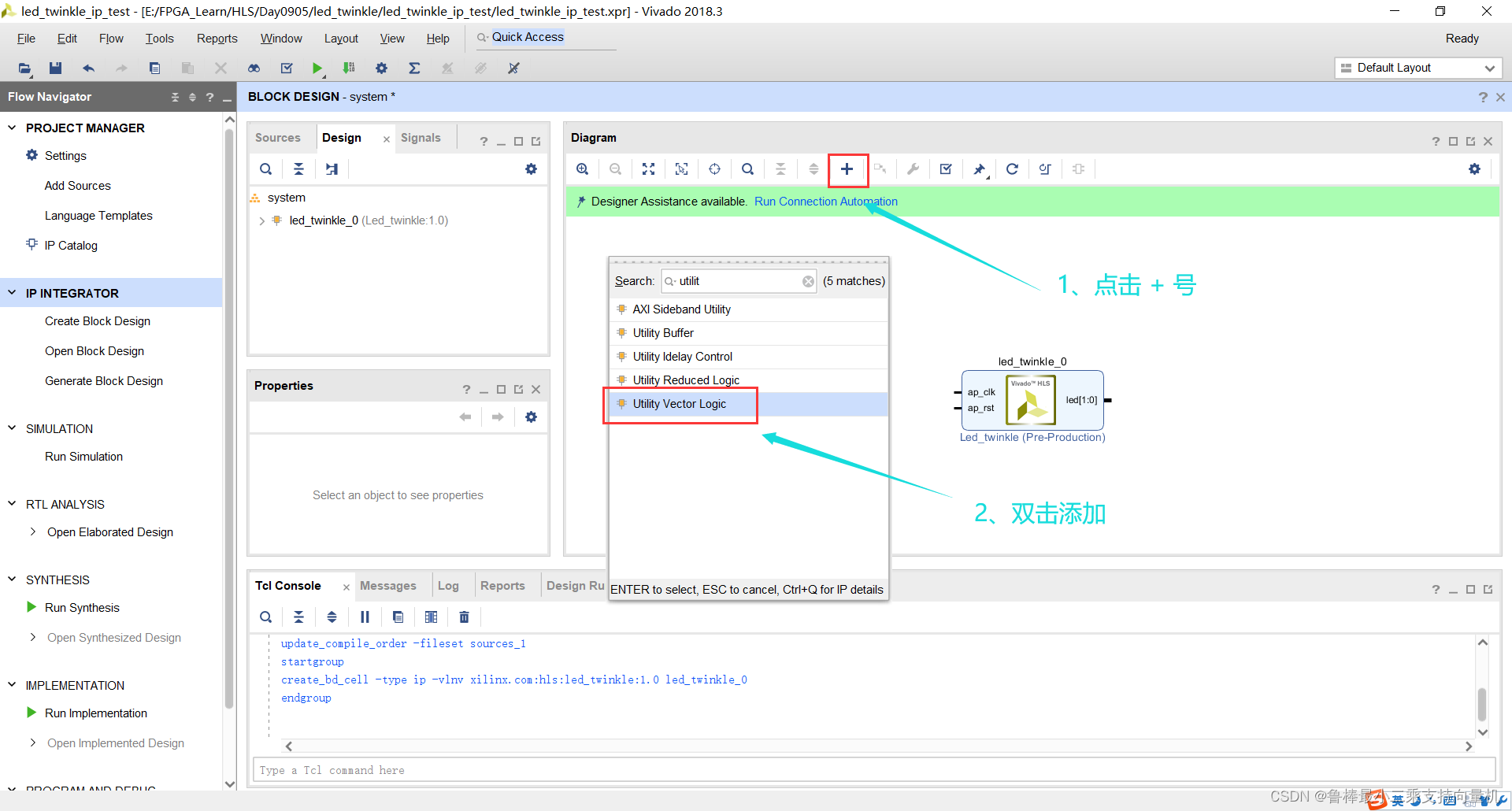Click Collapse All in Design panel

[298, 169]
